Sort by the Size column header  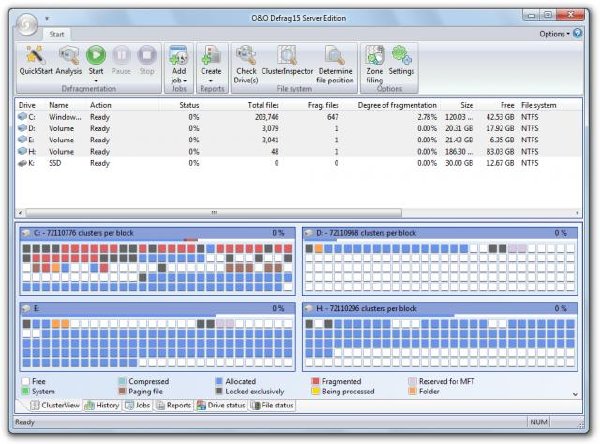[x=466, y=105]
